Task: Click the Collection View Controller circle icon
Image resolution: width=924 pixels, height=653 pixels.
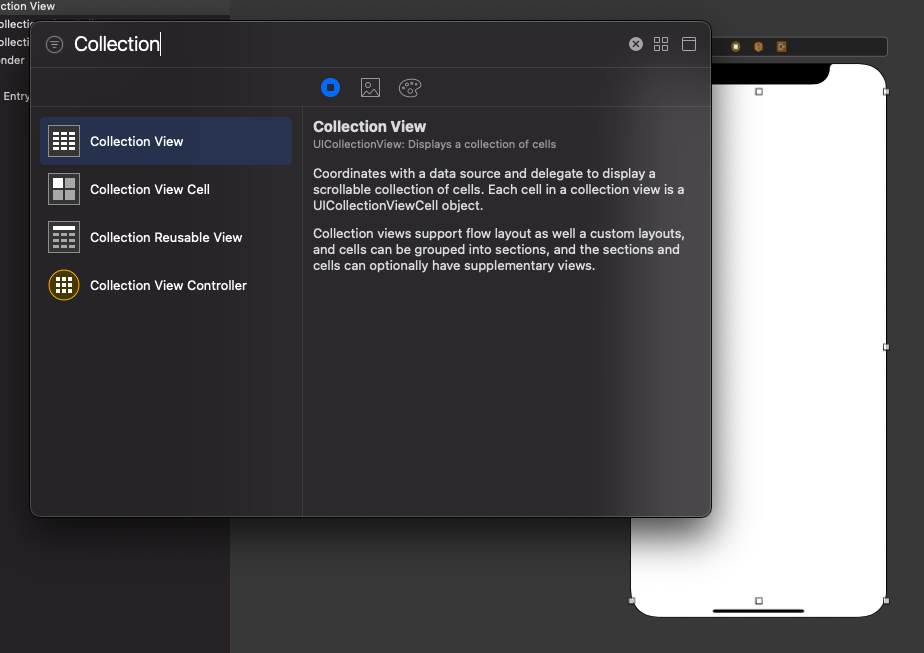Action: click(x=63, y=285)
